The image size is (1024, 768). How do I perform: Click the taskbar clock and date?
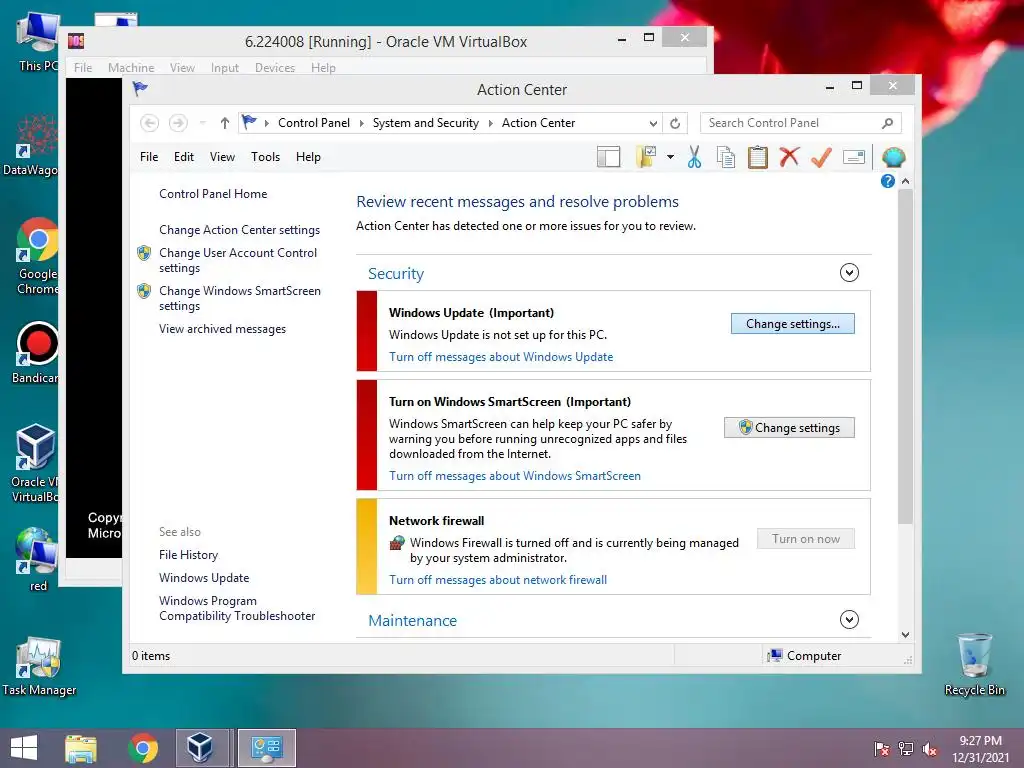tap(980, 748)
